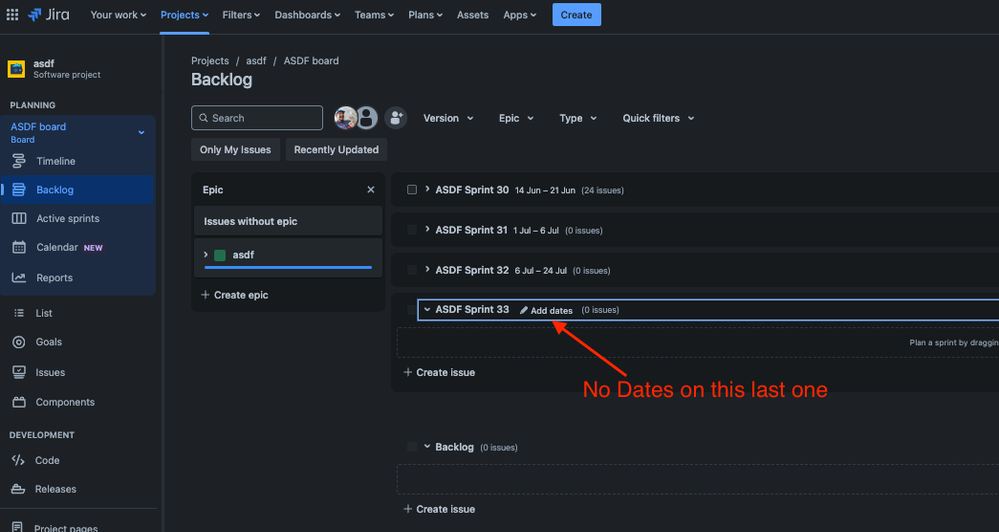
Task: Click Create issue under Backlog
Action: [x=439, y=509]
